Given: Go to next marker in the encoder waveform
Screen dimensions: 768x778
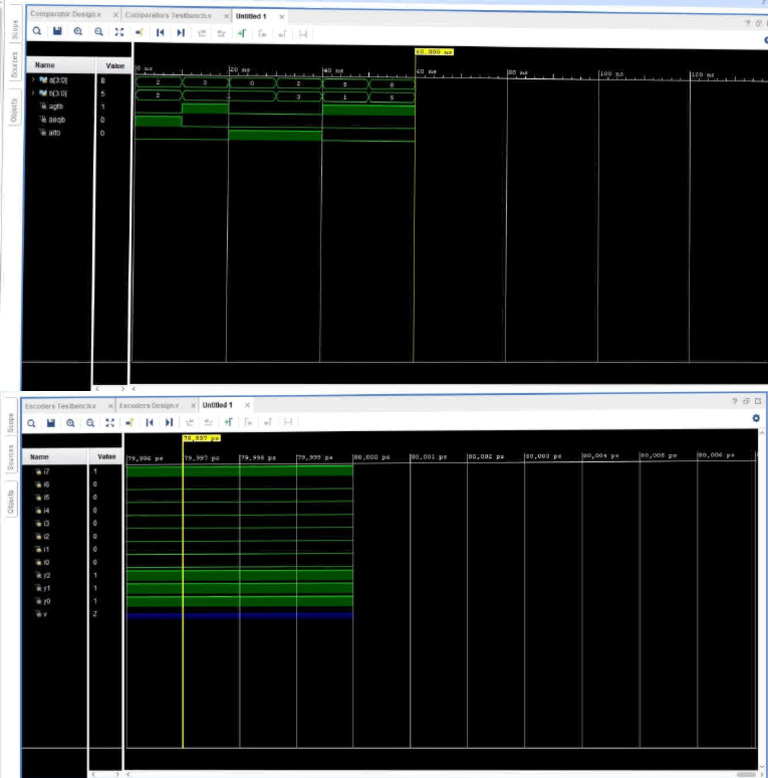Looking at the screenshot, I should [268, 422].
